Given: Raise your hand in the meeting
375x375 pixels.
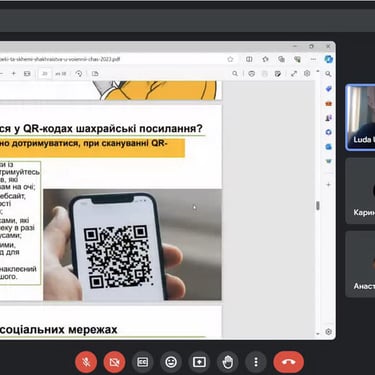Looking at the screenshot, I should click(x=228, y=362).
